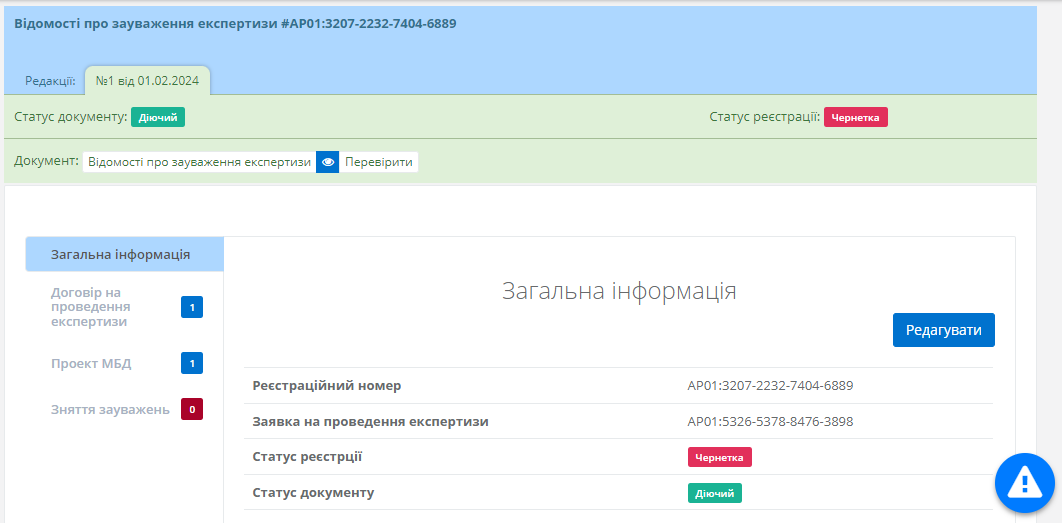Go to Зняття зауважень section
The width and height of the screenshot is (1062, 523).
pos(110,409)
